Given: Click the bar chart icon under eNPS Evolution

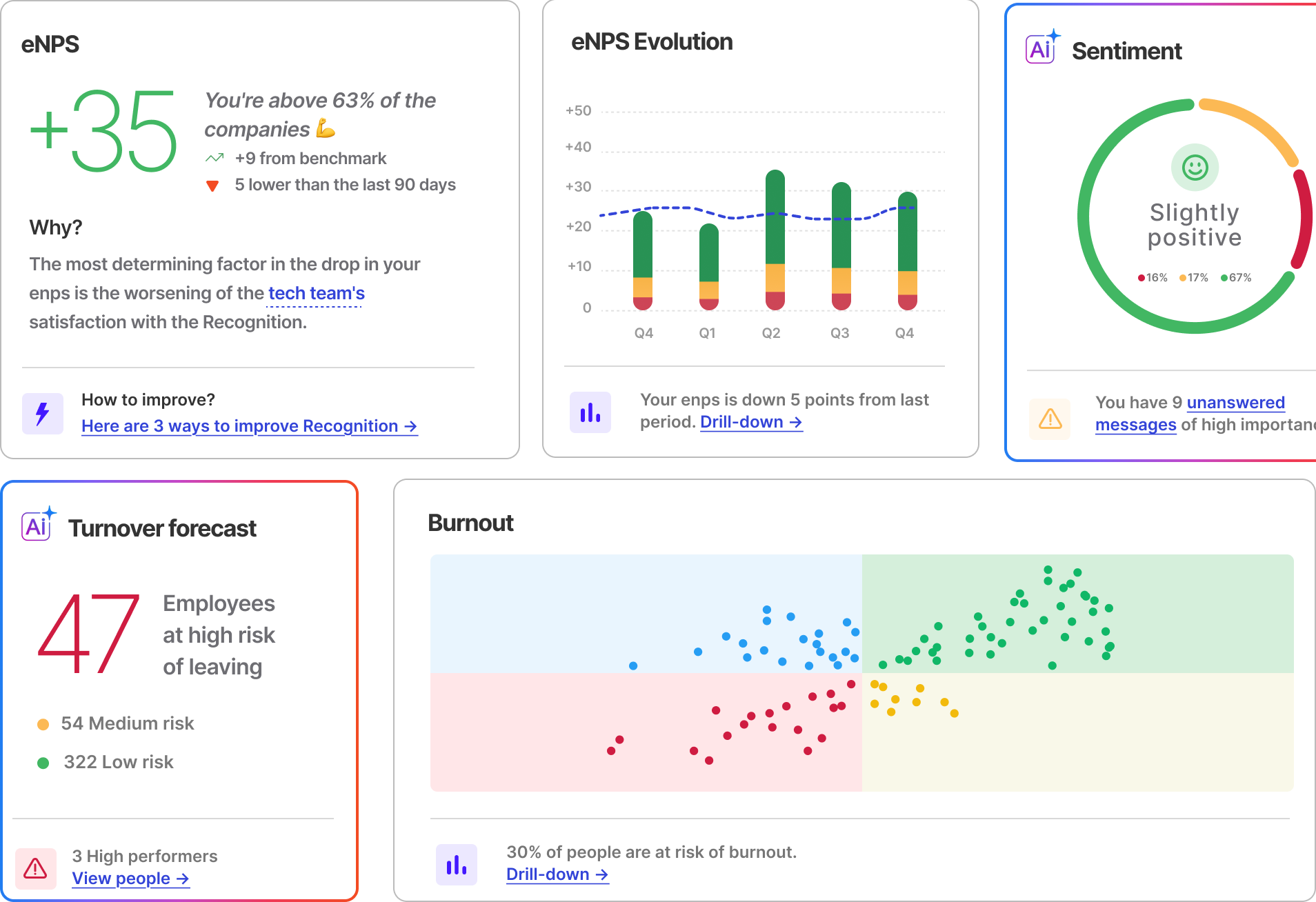Looking at the screenshot, I should [x=590, y=412].
